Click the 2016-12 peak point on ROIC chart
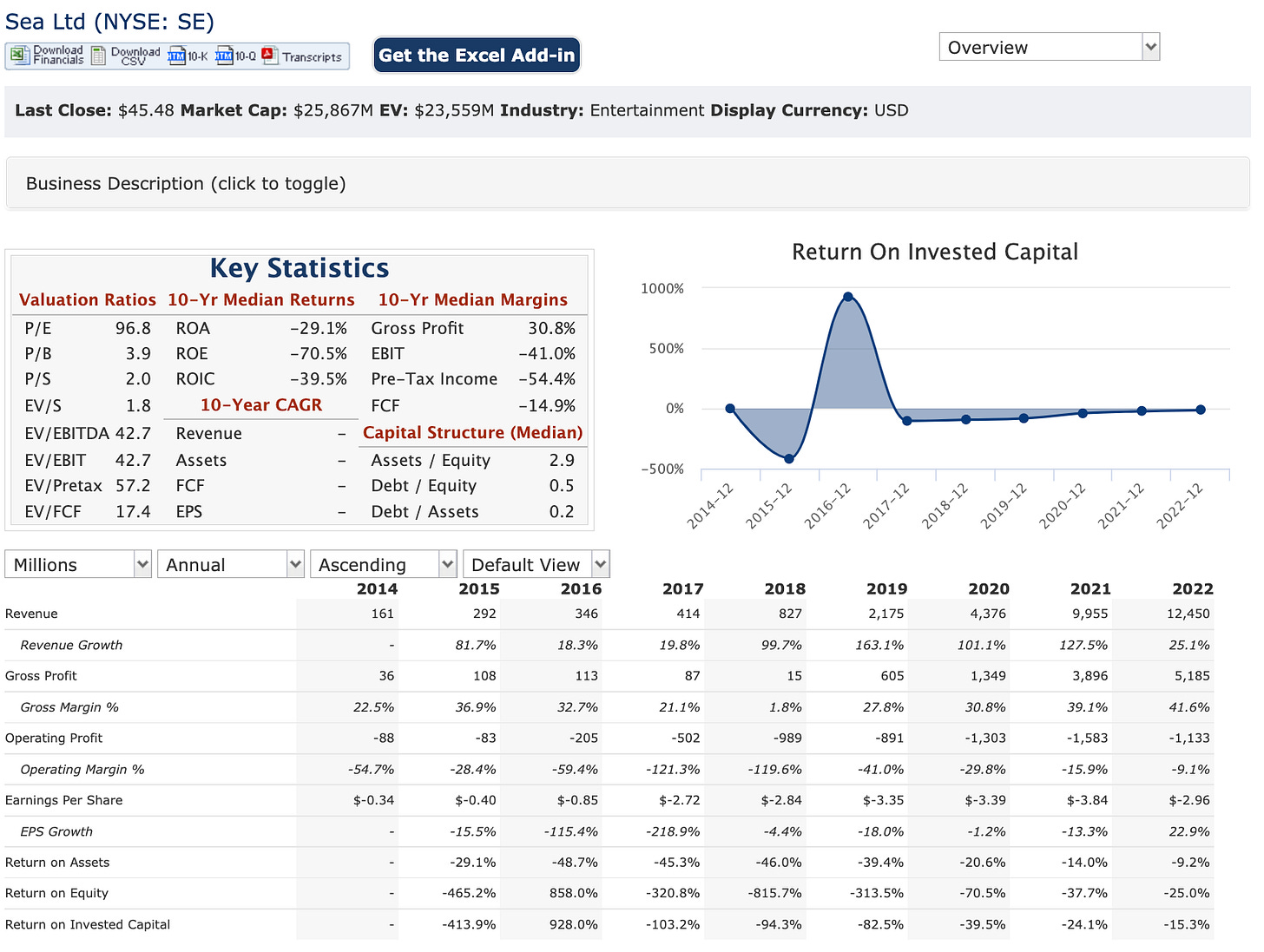1264x952 pixels. pyautogui.click(x=848, y=297)
